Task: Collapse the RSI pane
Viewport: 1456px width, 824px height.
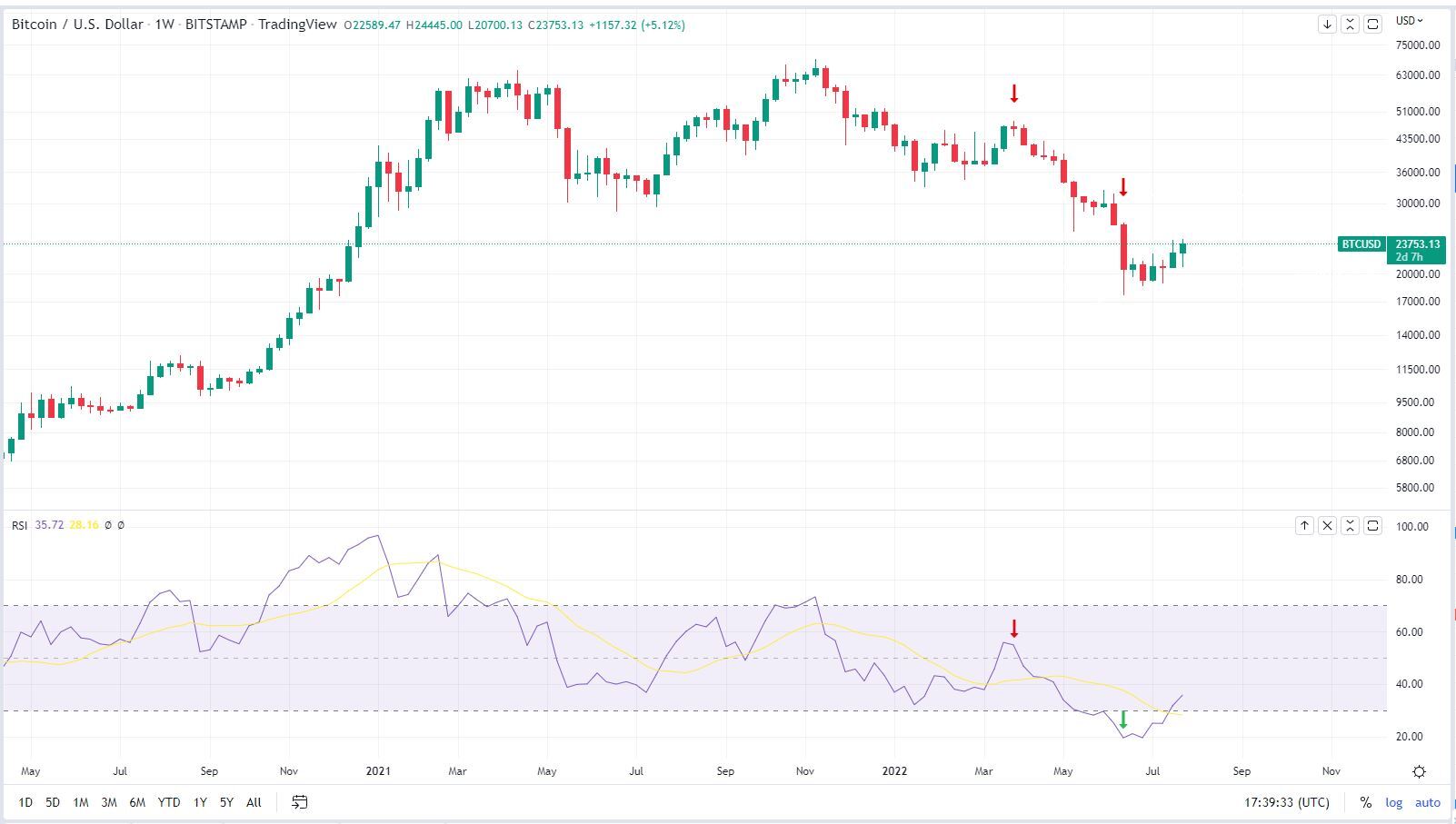Action: tap(1351, 525)
